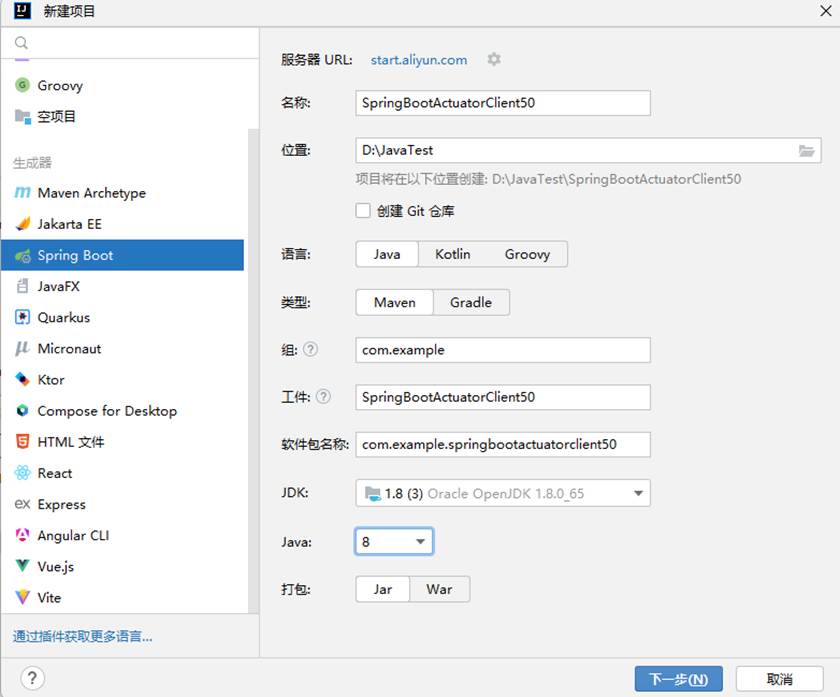Click the Compose for Desktop icon
This screenshot has height=697, width=840.
pos(22,410)
